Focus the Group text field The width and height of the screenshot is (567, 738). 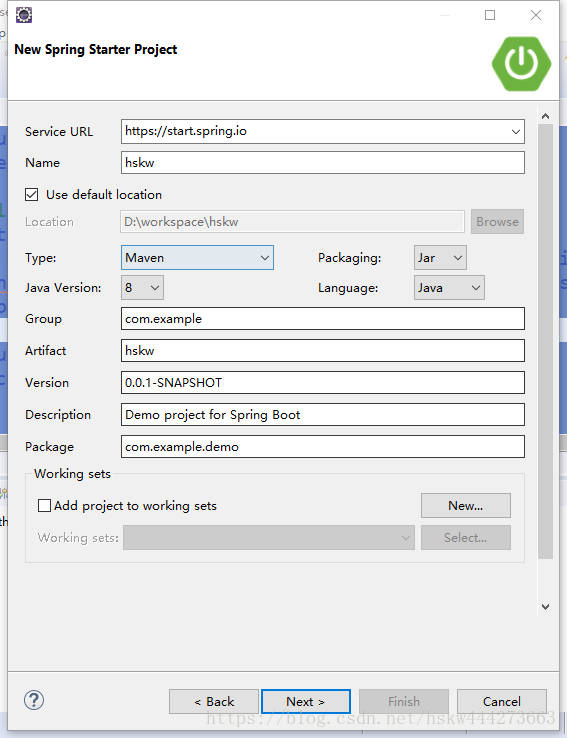323,319
